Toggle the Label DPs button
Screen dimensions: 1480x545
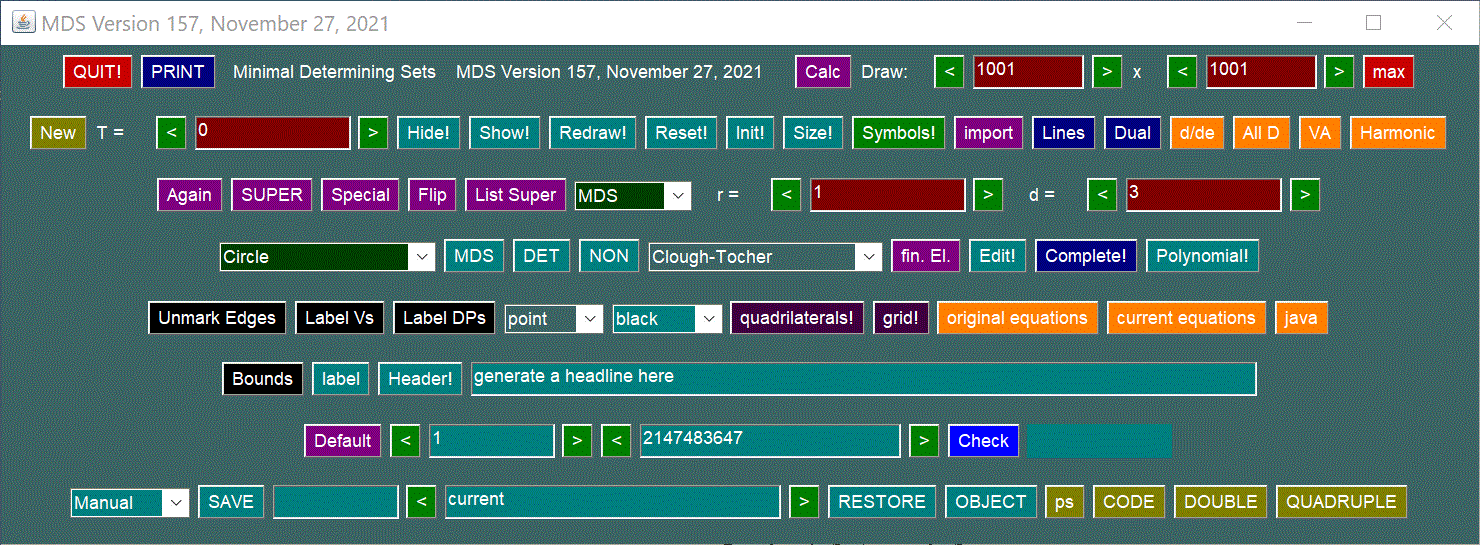(444, 318)
